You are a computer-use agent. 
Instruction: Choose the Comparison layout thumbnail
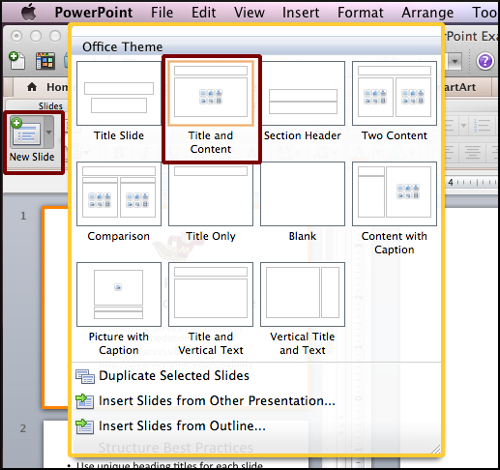pos(119,194)
